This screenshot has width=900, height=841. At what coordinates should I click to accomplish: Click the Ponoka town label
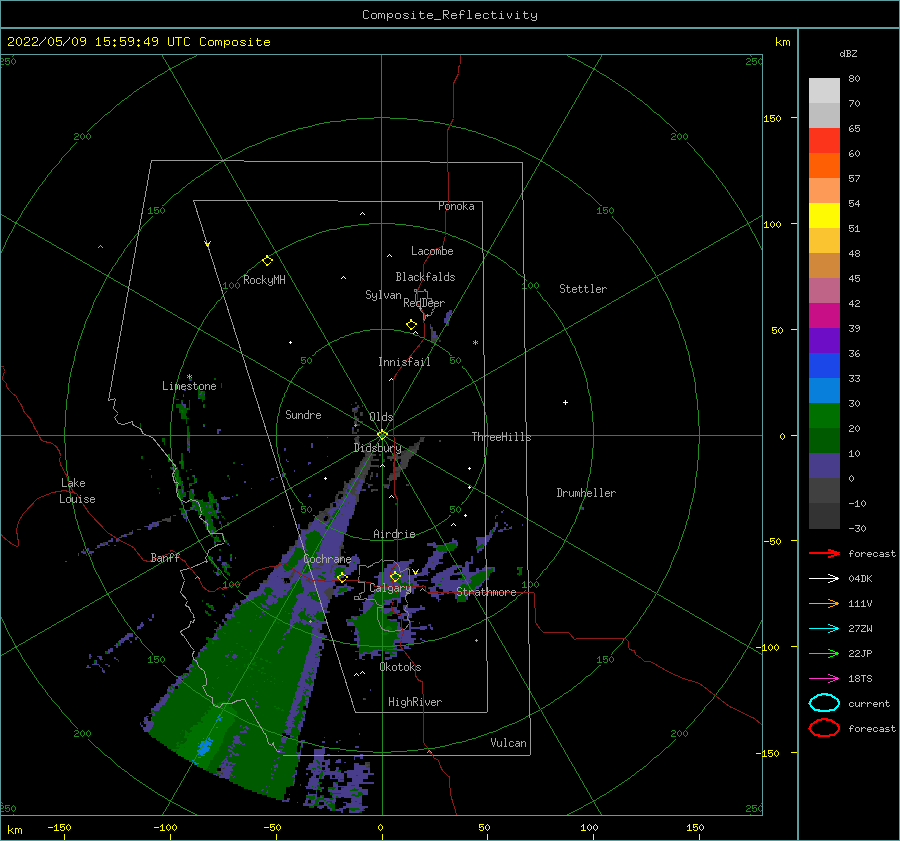point(456,206)
